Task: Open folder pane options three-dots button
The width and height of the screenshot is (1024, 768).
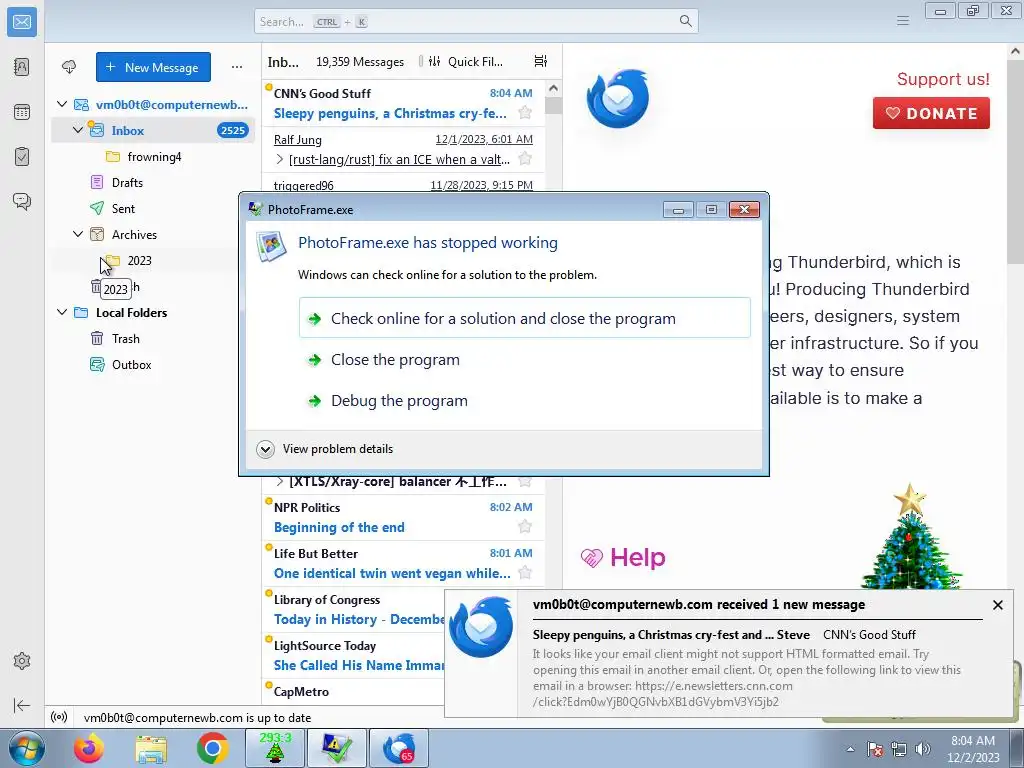Action: (236, 67)
